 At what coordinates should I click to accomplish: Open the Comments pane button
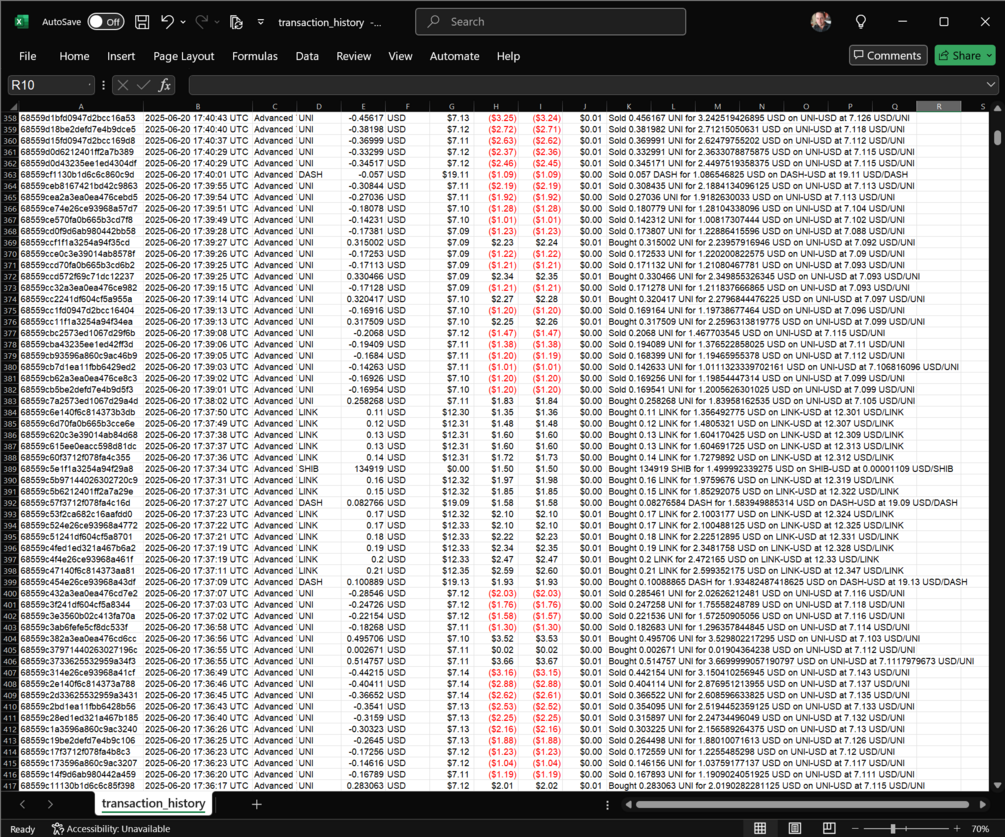pyautogui.click(x=888, y=56)
